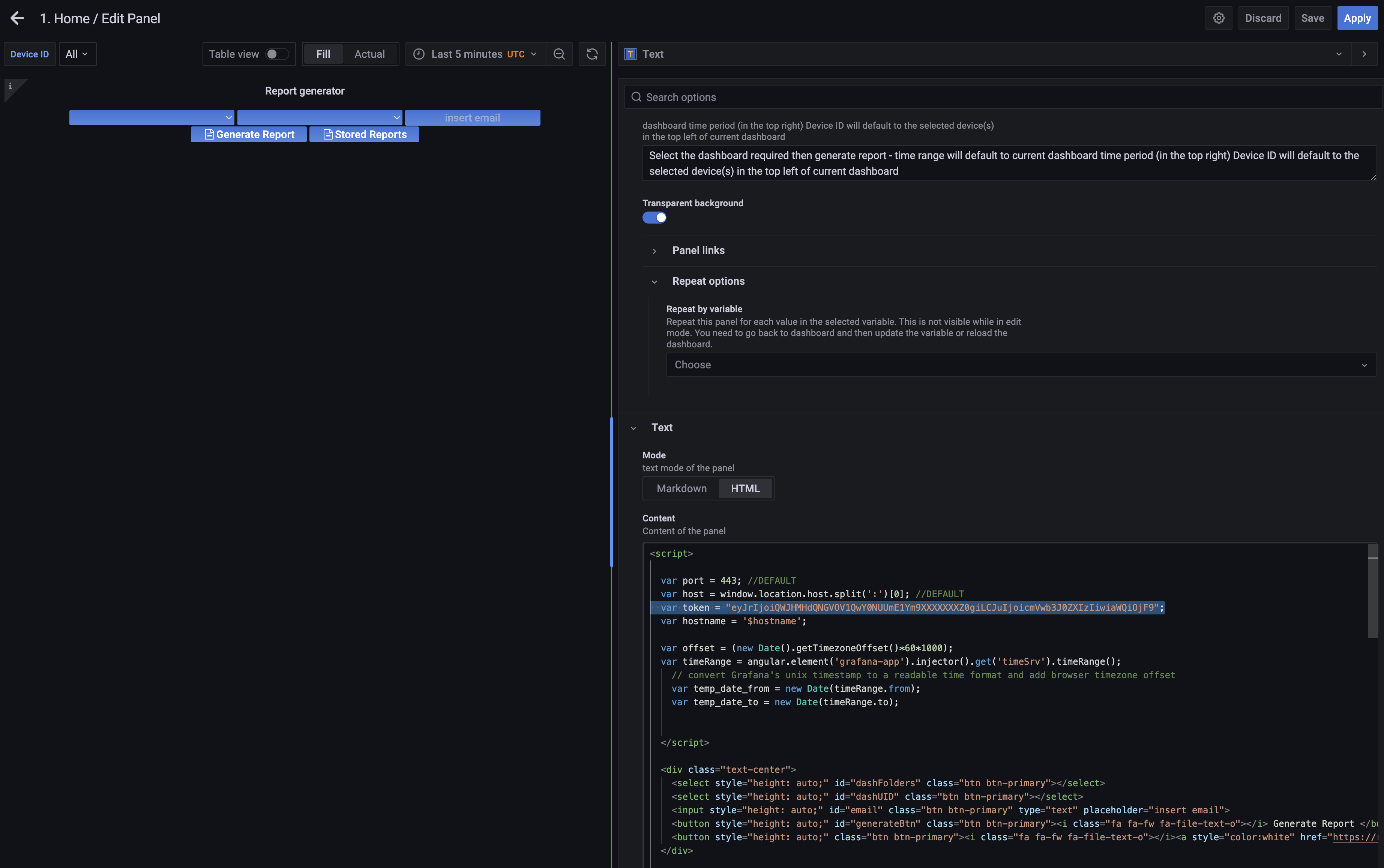Click the Report generator panel title
1384x868 pixels.
[305, 91]
